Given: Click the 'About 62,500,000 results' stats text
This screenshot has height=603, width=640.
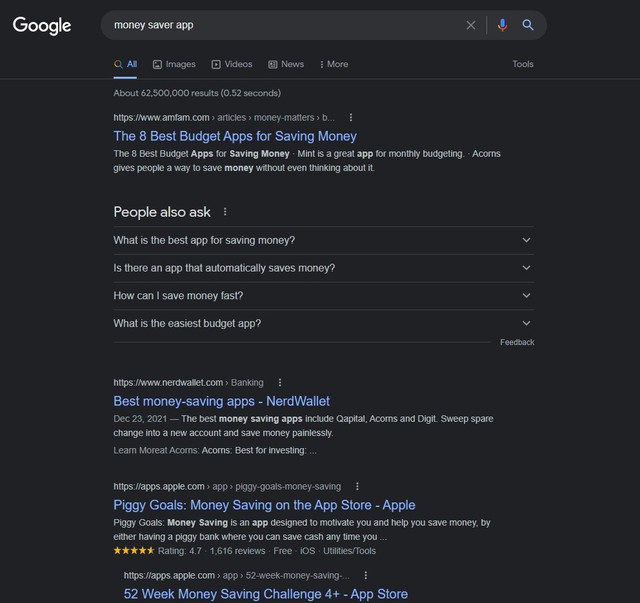Looking at the screenshot, I should 197,93.
